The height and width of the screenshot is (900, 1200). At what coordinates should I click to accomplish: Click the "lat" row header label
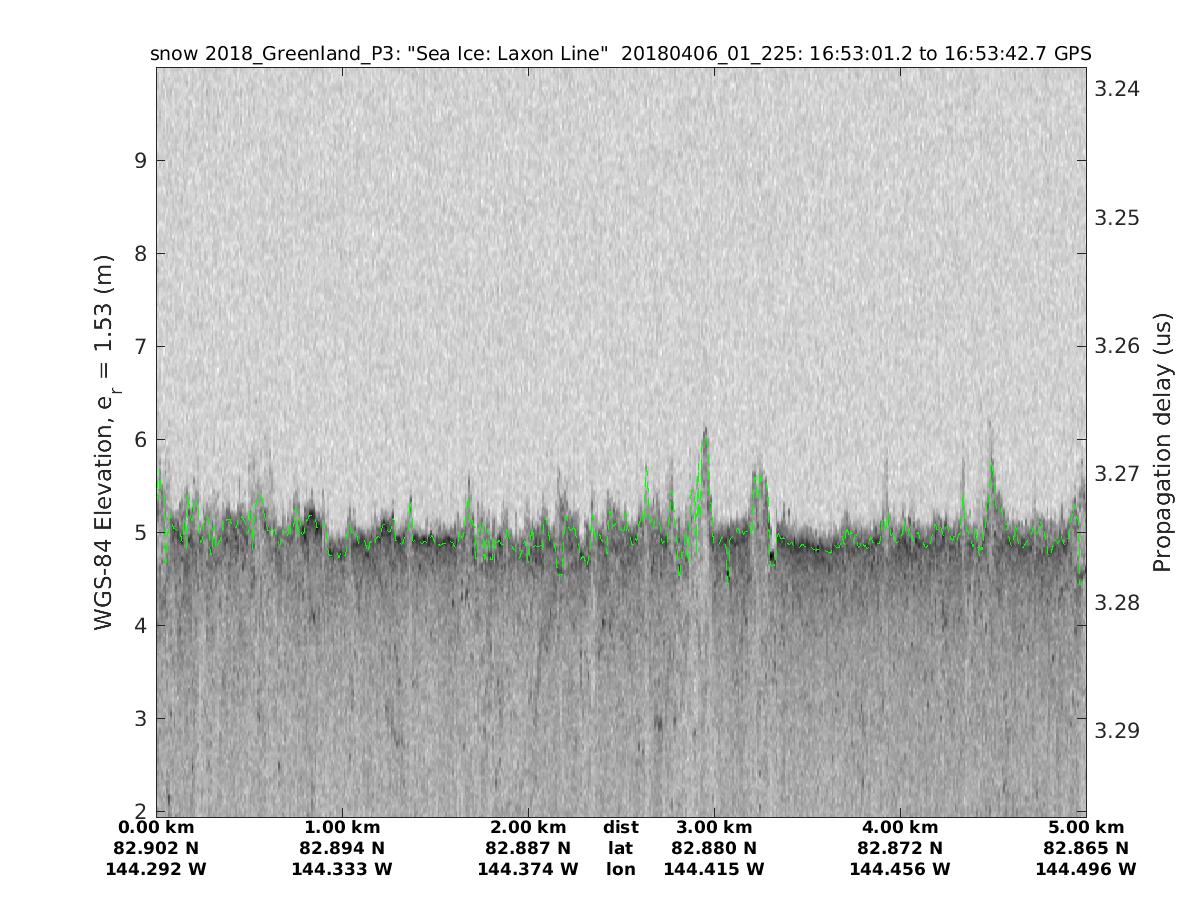coord(620,849)
